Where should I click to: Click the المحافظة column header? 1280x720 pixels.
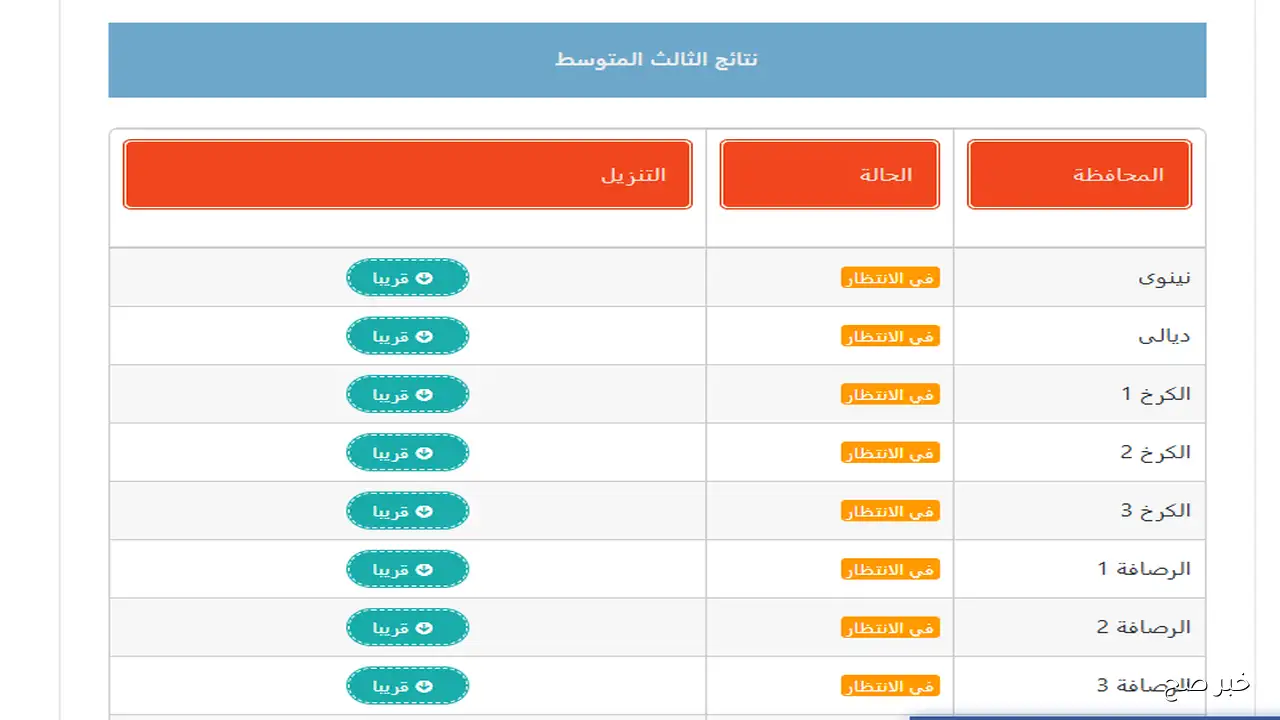(1079, 175)
